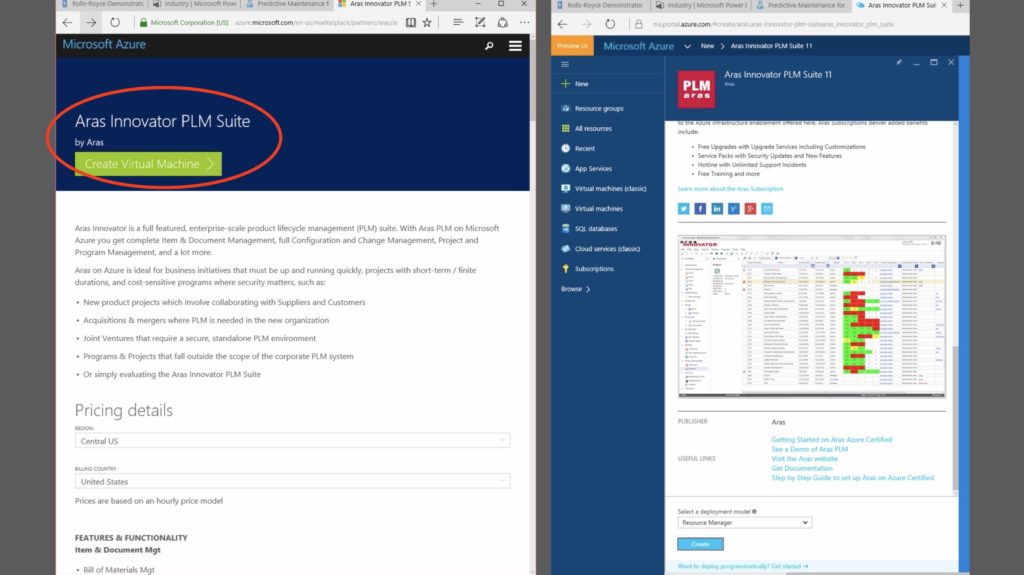This screenshot has height=575, width=1024.
Task: Open the Hub icon in left browser toolbar
Action: [x=457, y=22]
